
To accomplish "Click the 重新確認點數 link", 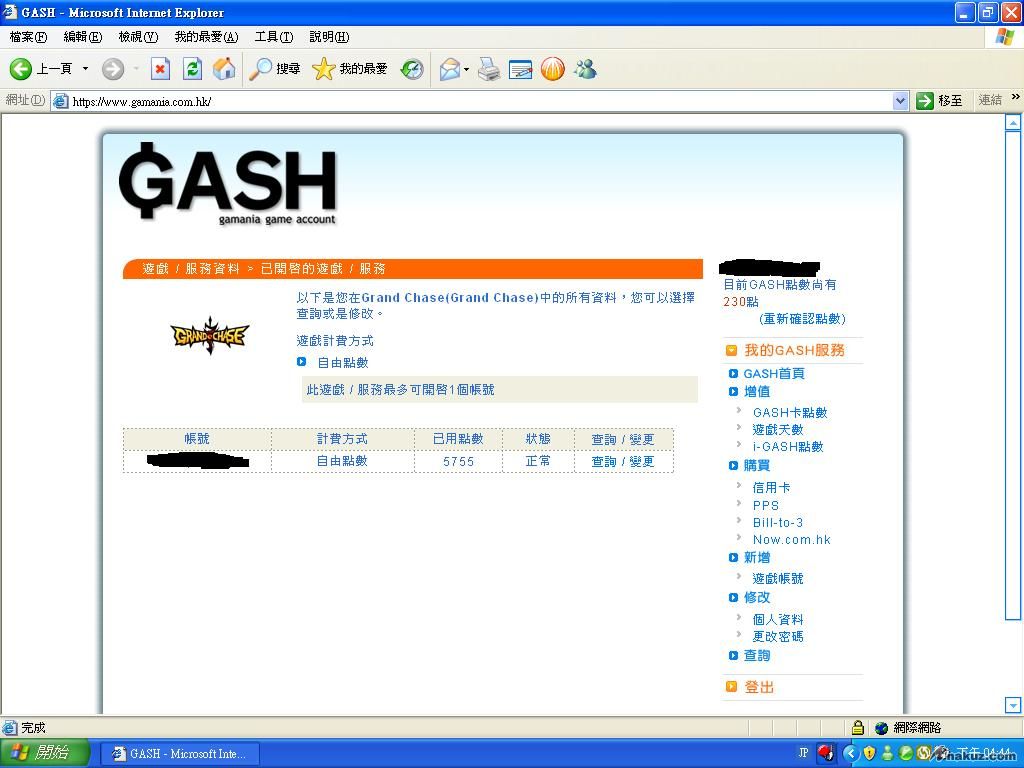I will tap(802, 318).
